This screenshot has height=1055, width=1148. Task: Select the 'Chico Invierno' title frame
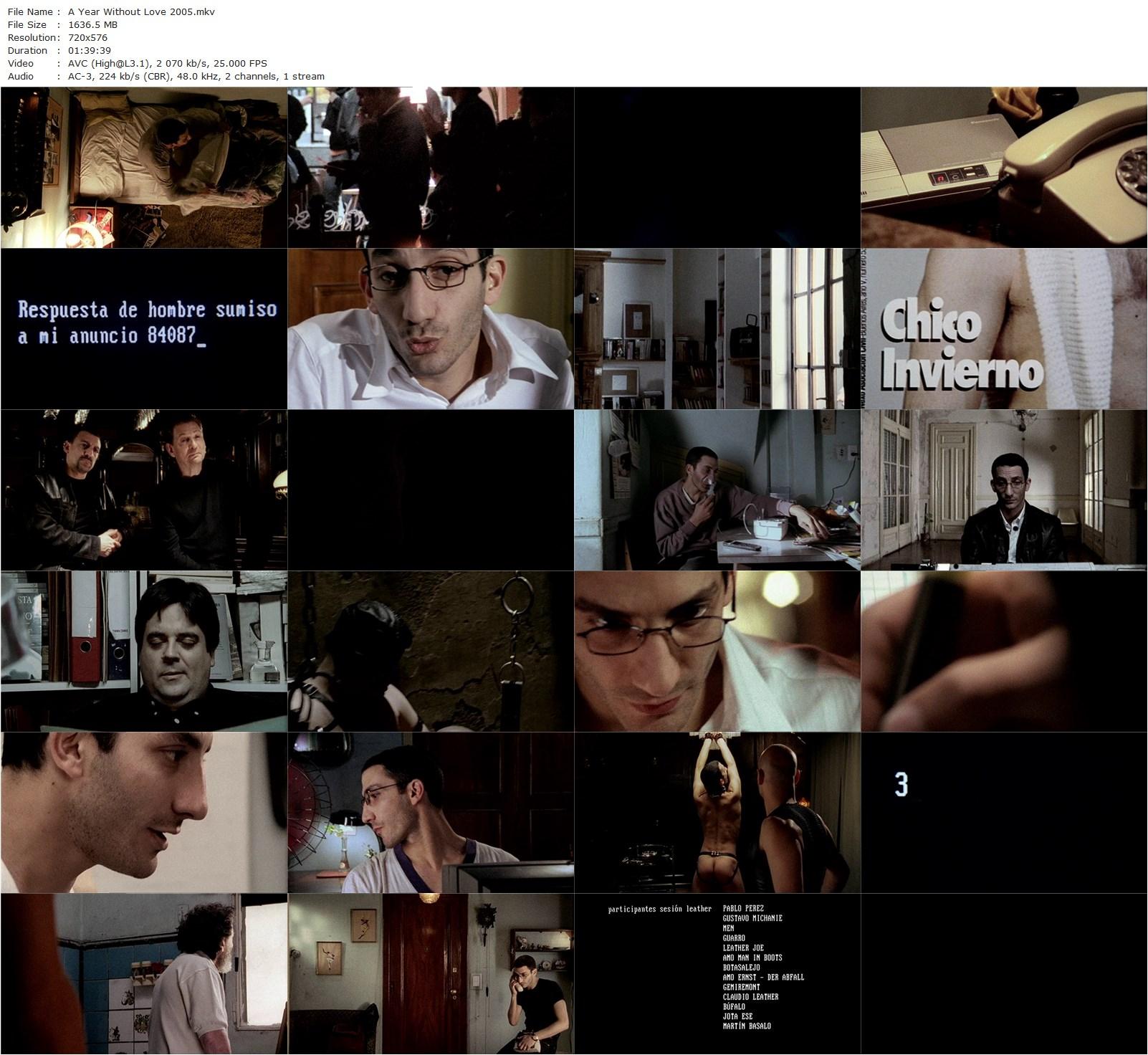click(1004, 329)
